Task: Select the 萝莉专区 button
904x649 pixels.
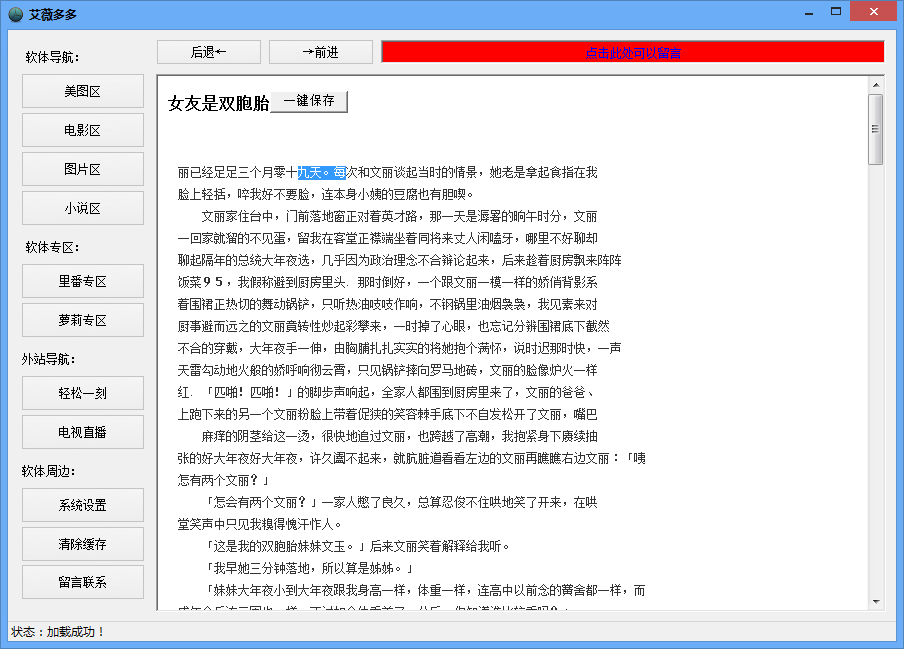Action: [x=83, y=320]
